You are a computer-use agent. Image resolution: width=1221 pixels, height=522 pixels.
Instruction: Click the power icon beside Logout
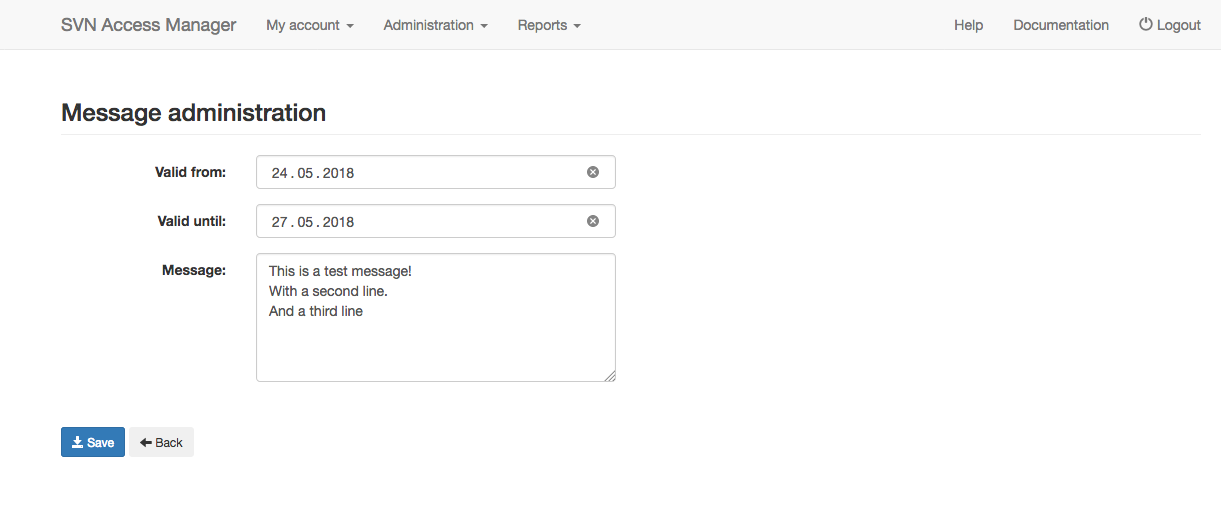tap(1146, 25)
